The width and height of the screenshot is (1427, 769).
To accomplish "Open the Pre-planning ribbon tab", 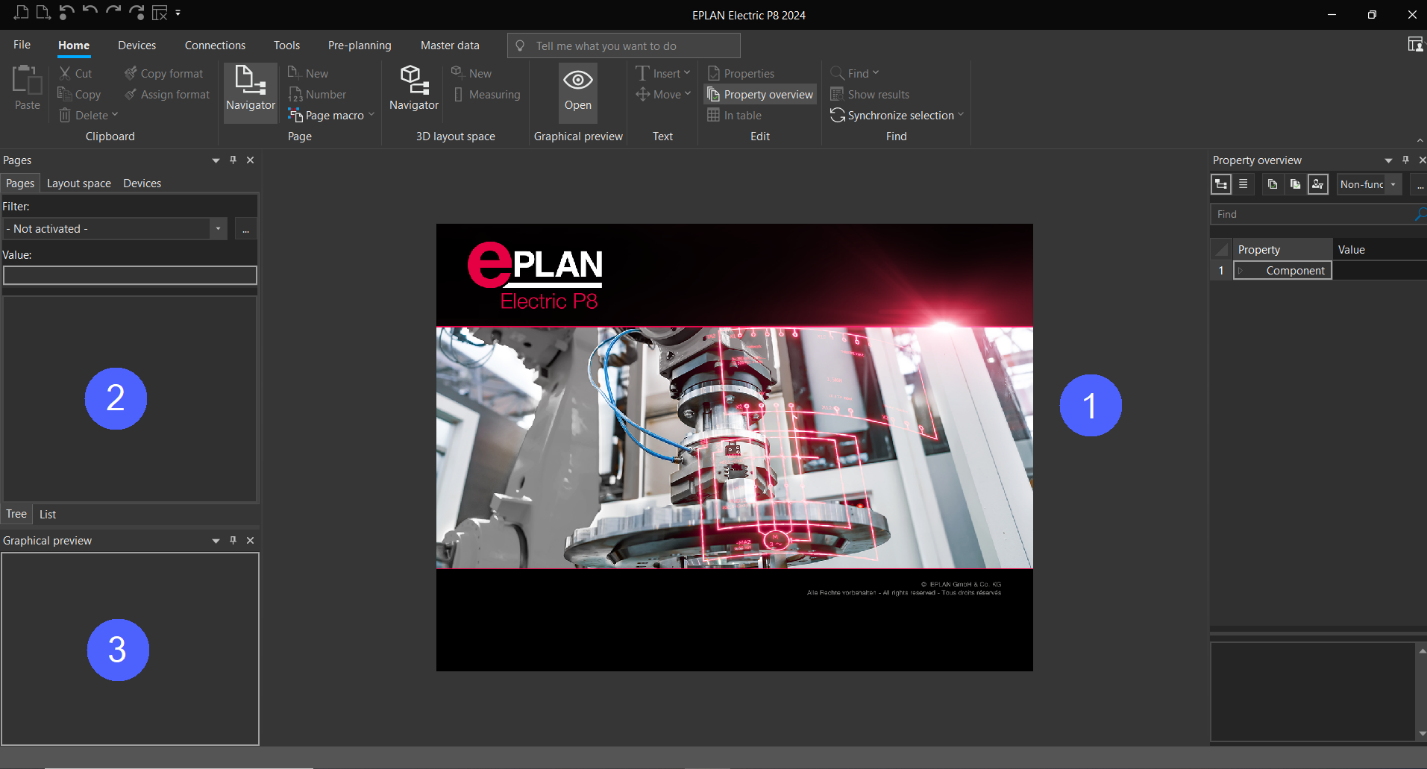I will pyautogui.click(x=359, y=45).
